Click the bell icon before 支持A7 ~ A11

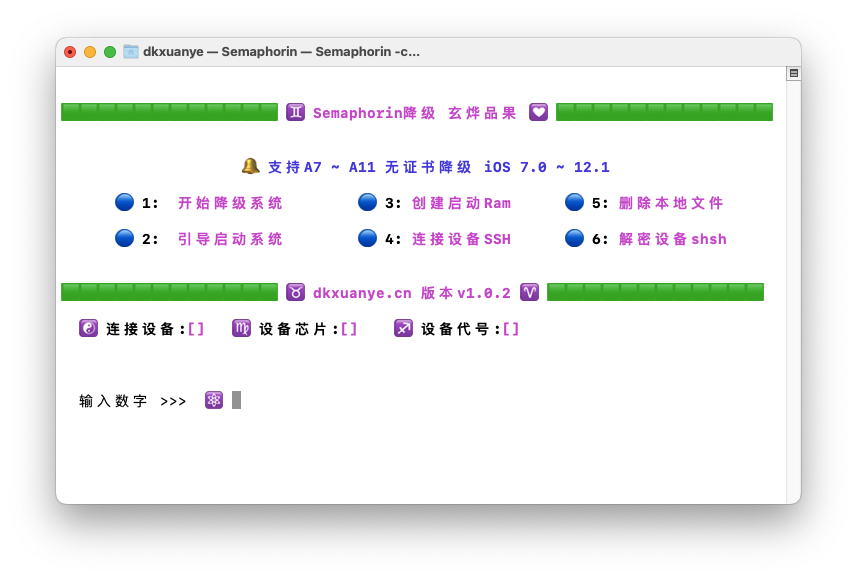pyautogui.click(x=250, y=166)
